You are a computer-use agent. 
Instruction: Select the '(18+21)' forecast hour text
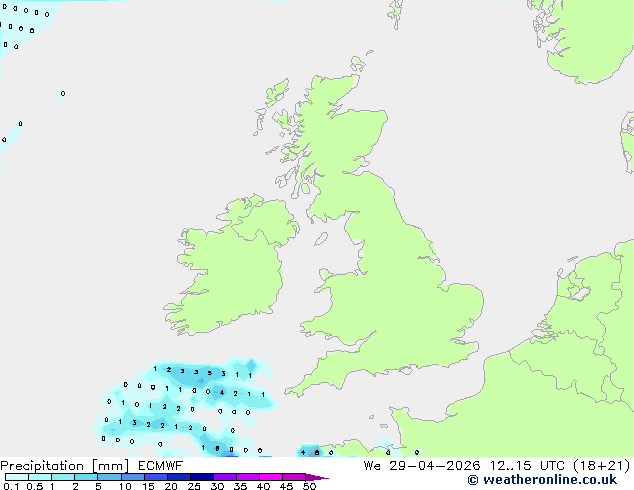click(602, 466)
